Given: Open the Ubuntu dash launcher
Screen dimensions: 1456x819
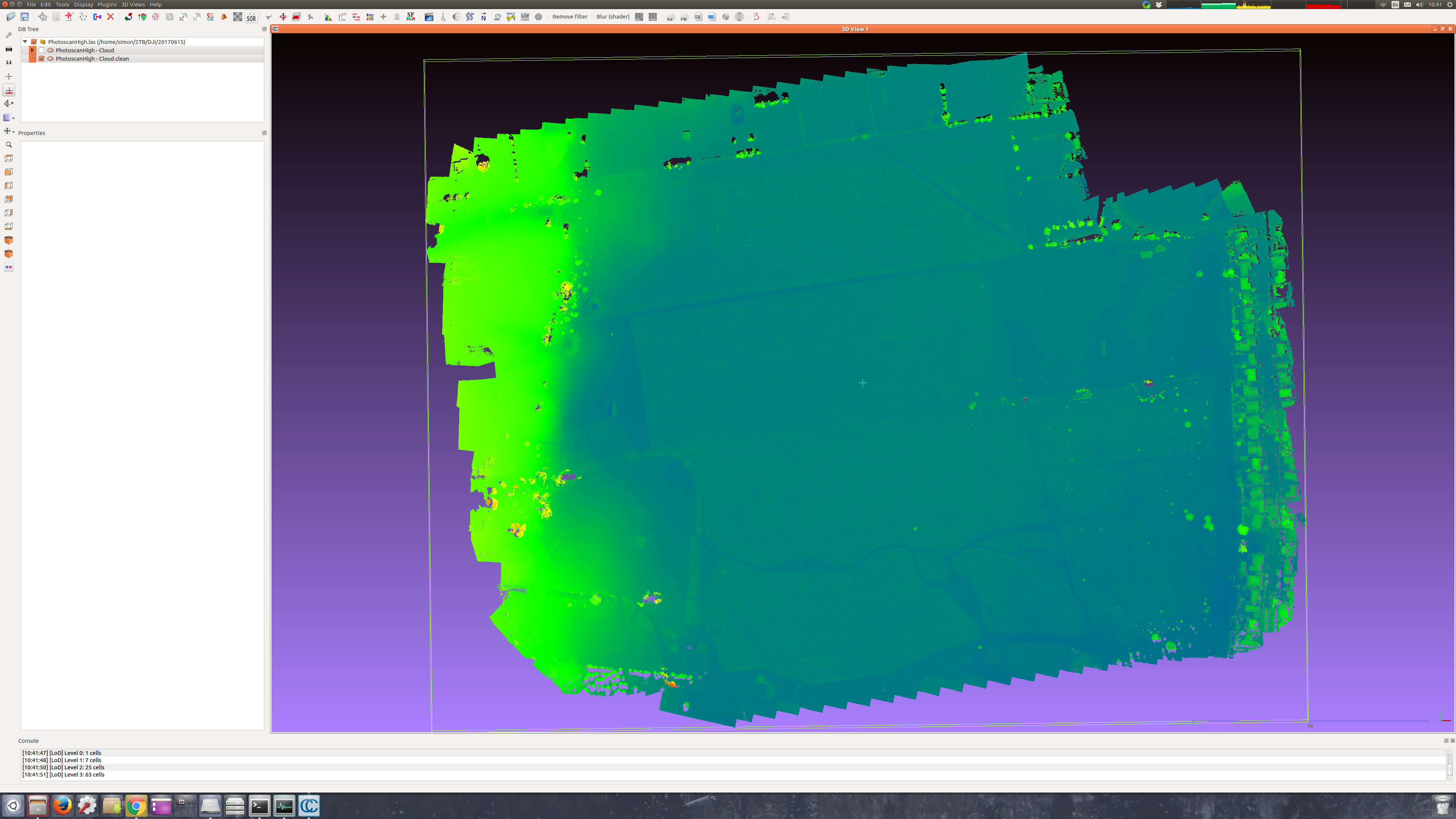Looking at the screenshot, I should click(x=13, y=806).
